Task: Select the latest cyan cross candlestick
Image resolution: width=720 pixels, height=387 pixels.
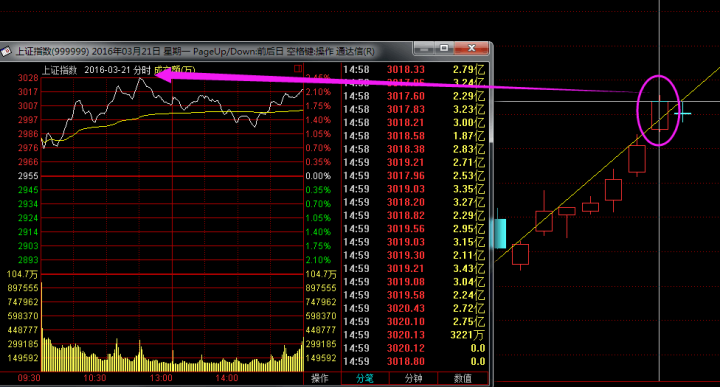Action: tap(682, 113)
